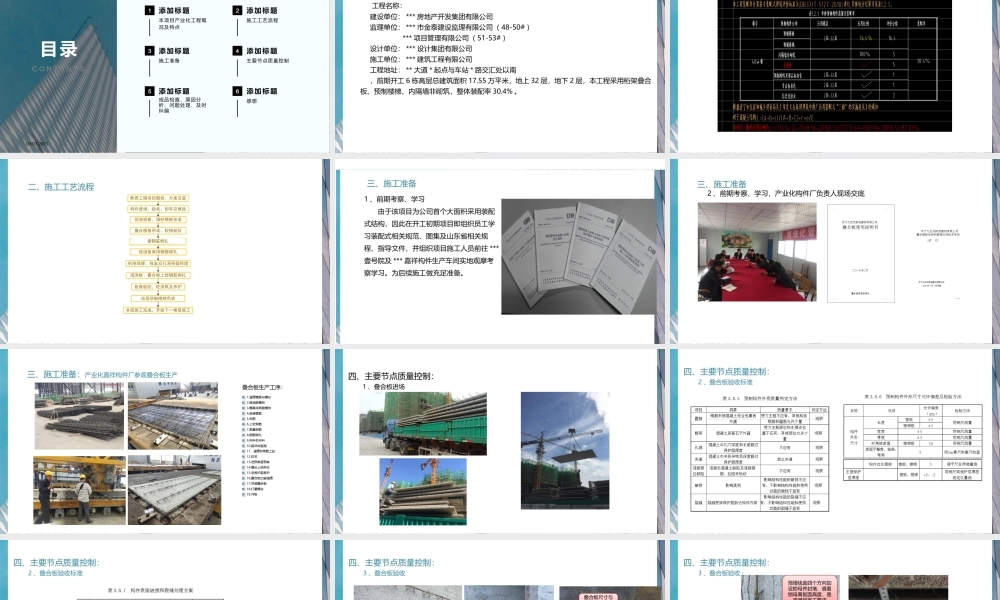Select the 叠合板验收 slide with pink callout
The height and width of the screenshot is (600, 1000).
pyautogui.click(x=835, y=570)
